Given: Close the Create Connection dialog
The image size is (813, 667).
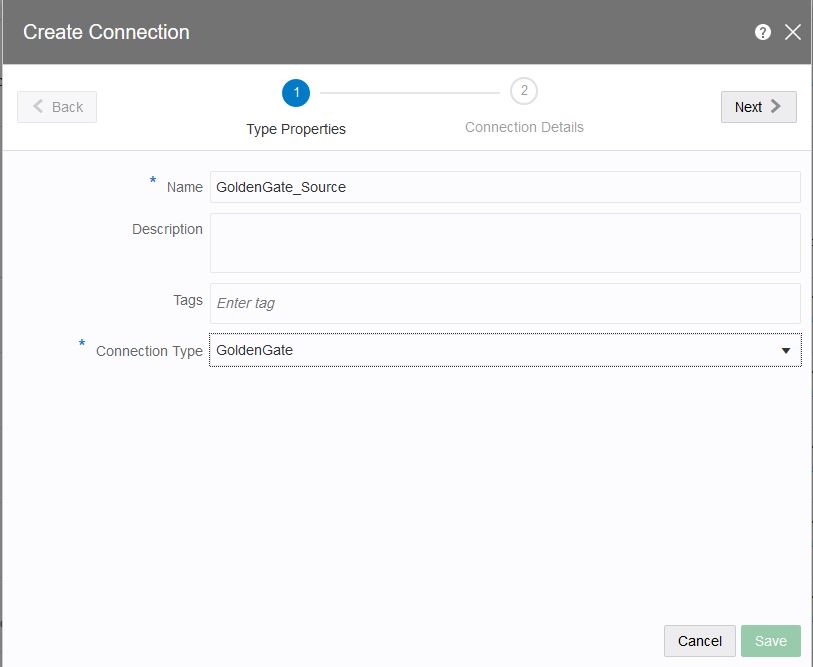Looking at the screenshot, I should click(793, 32).
